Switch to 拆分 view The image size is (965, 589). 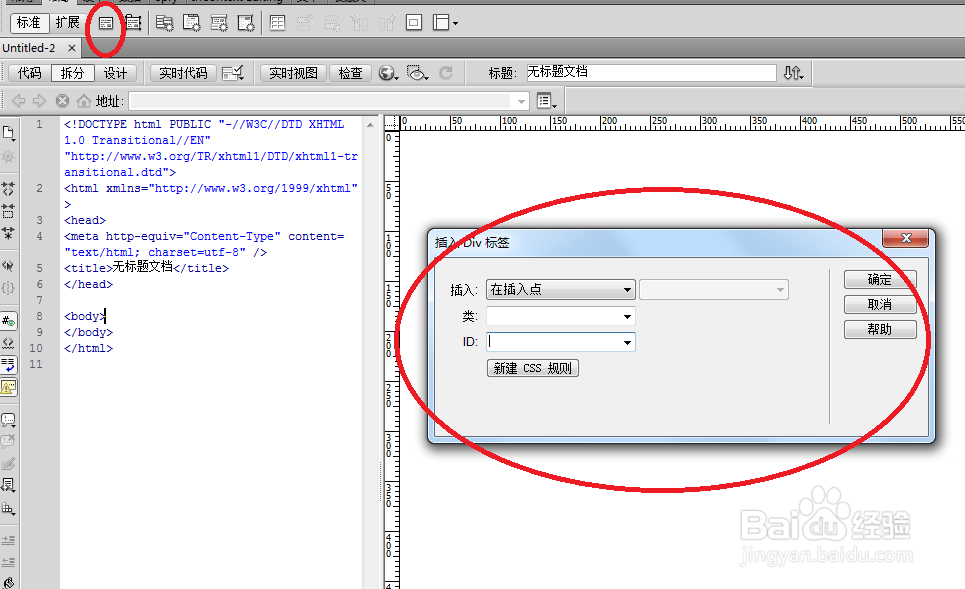point(73,73)
